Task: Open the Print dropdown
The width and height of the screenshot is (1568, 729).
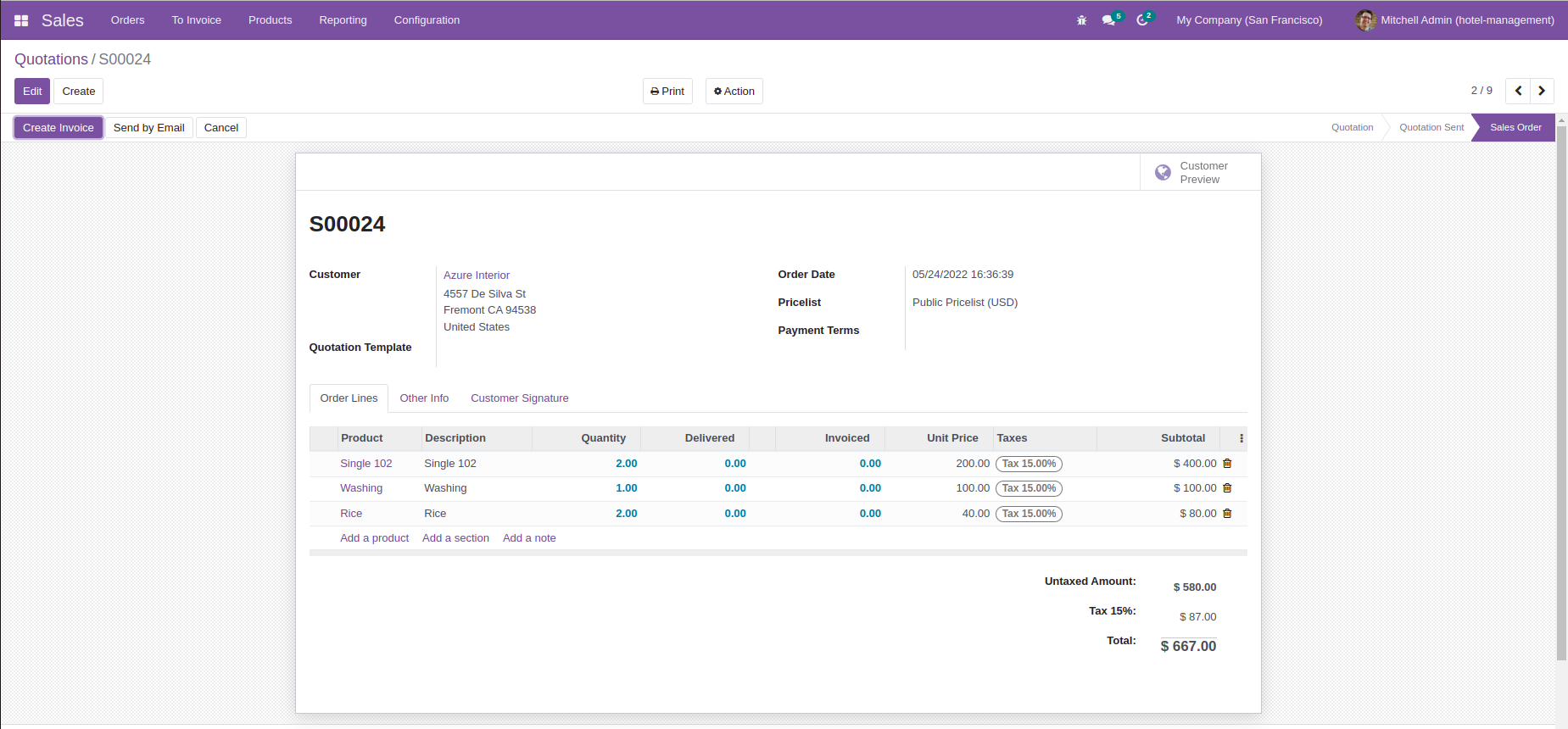Action: tap(667, 92)
